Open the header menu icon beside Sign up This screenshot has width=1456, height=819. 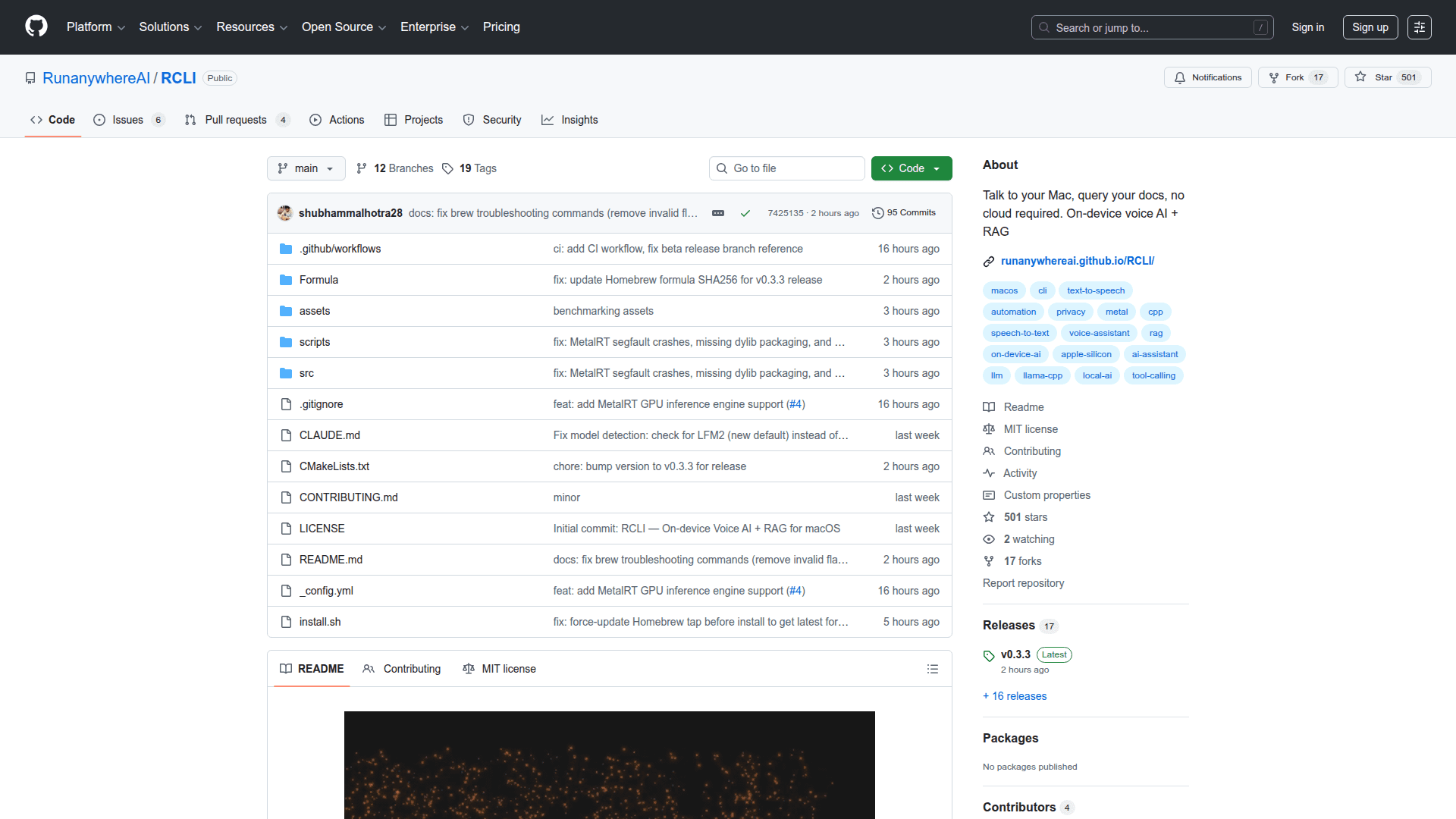1419,27
